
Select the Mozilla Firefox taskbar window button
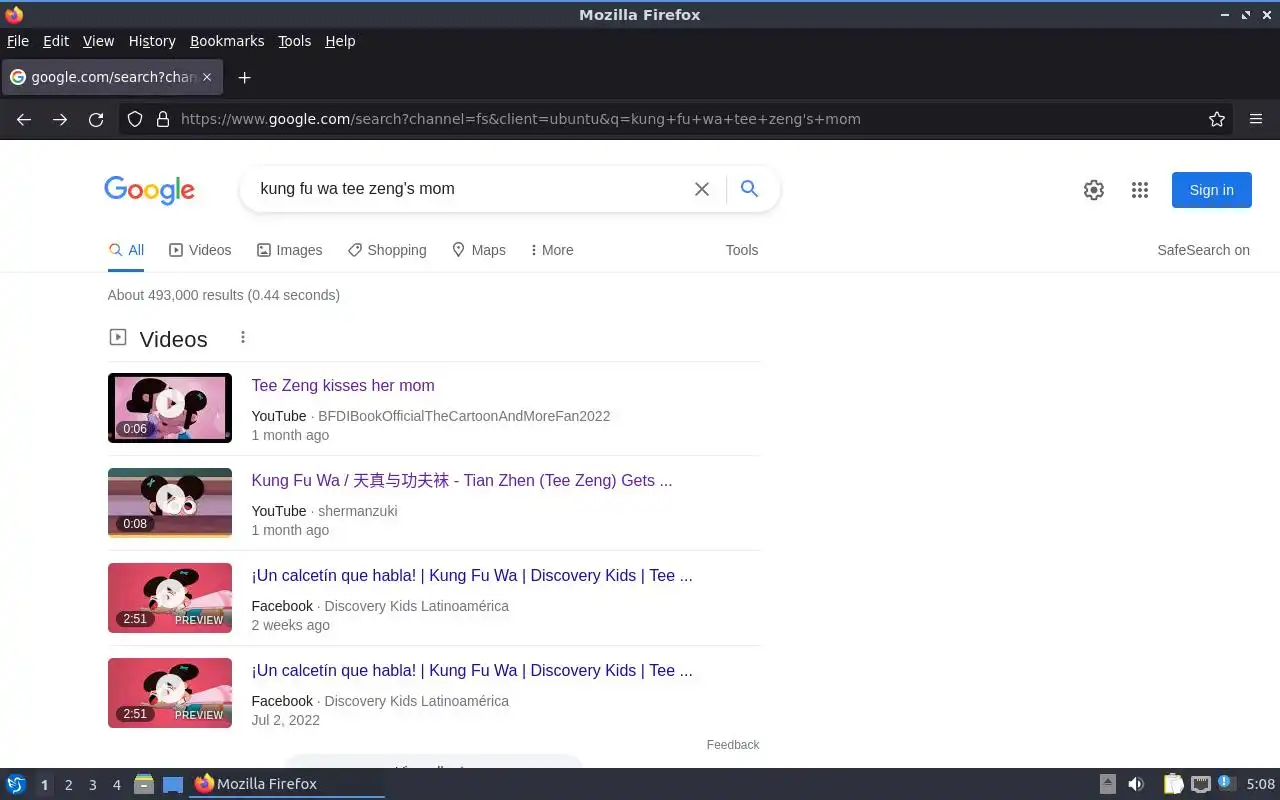click(287, 784)
